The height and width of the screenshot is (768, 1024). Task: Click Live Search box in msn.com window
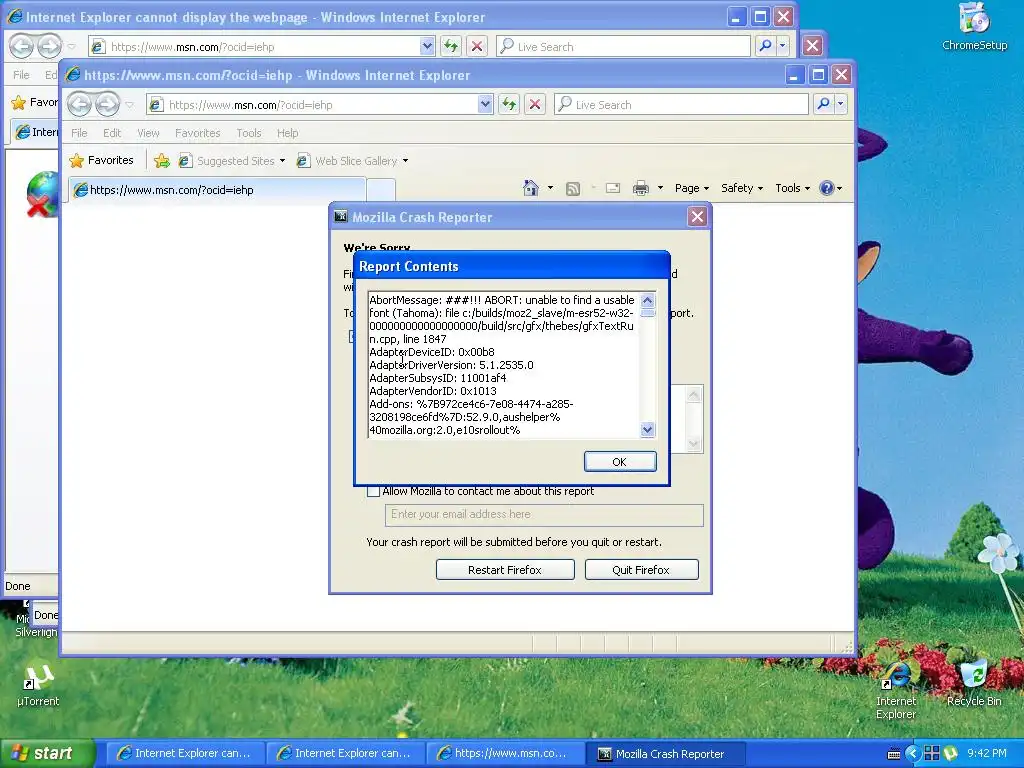(681, 104)
